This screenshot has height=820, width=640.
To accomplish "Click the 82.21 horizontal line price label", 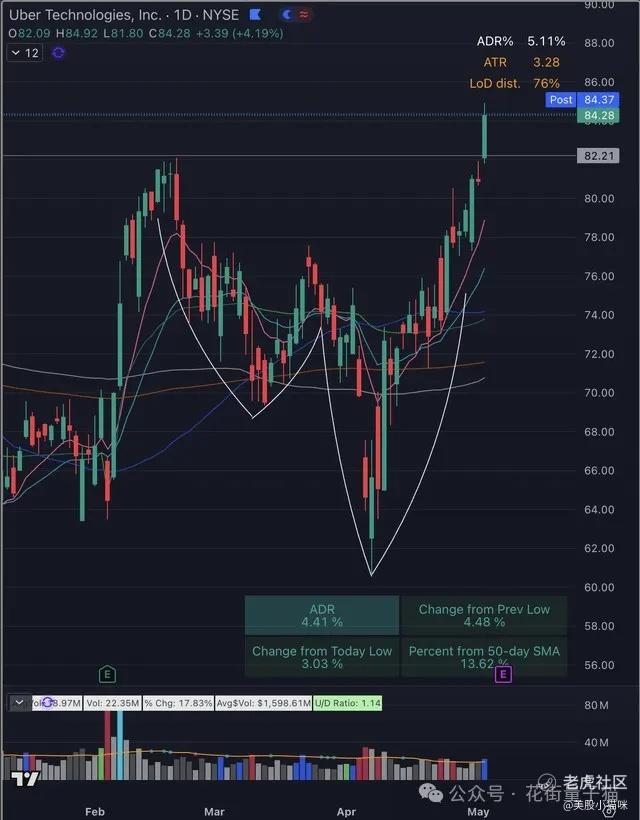I will pos(598,156).
